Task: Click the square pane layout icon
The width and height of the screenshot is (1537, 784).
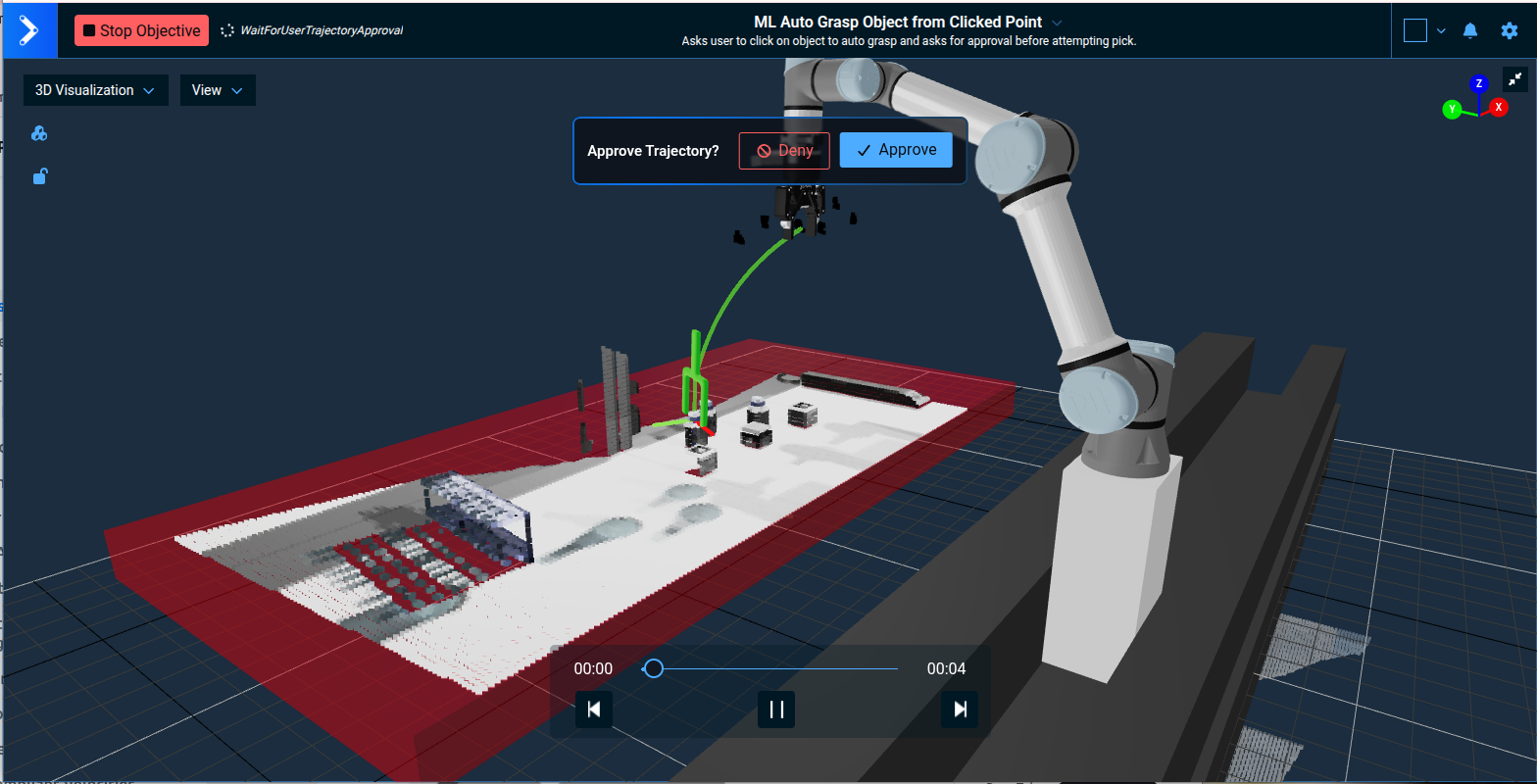Action: pos(1414,30)
